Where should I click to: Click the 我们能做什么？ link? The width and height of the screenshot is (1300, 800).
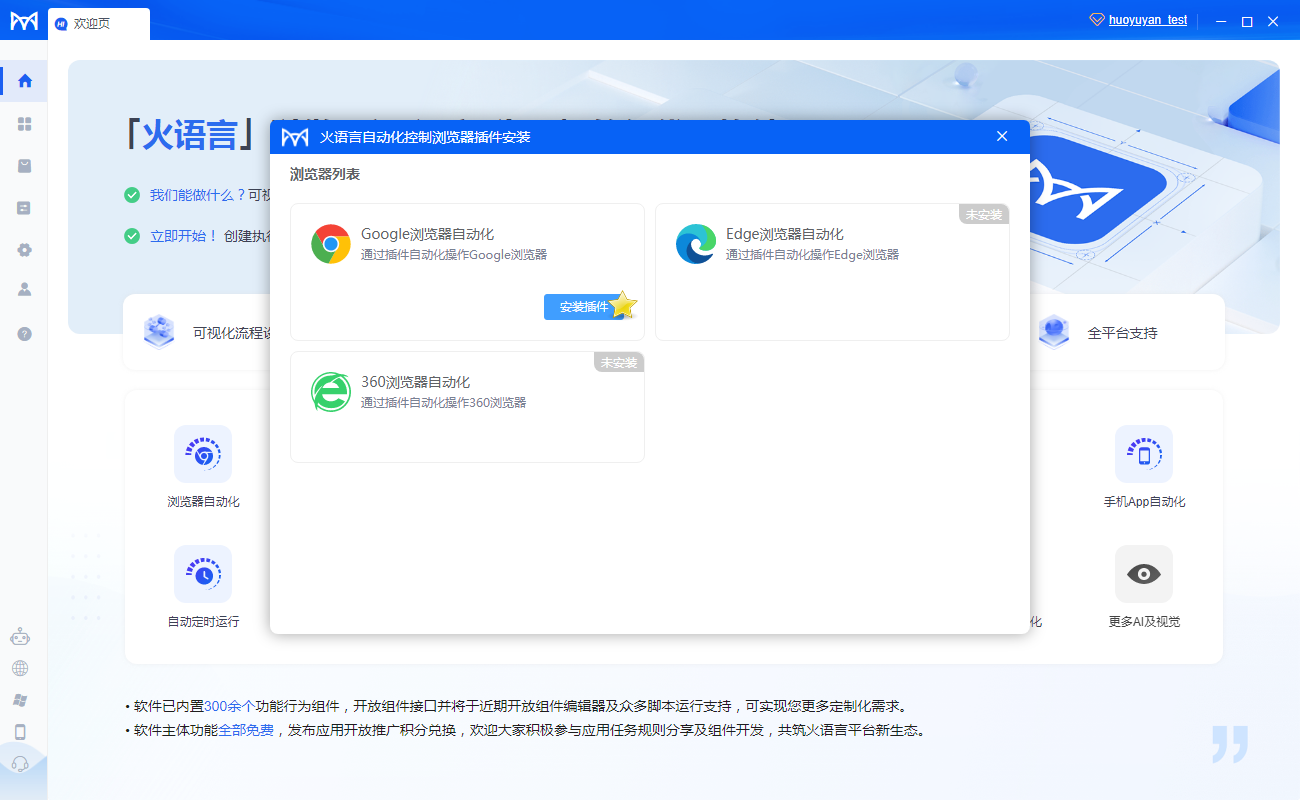[x=198, y=195]
